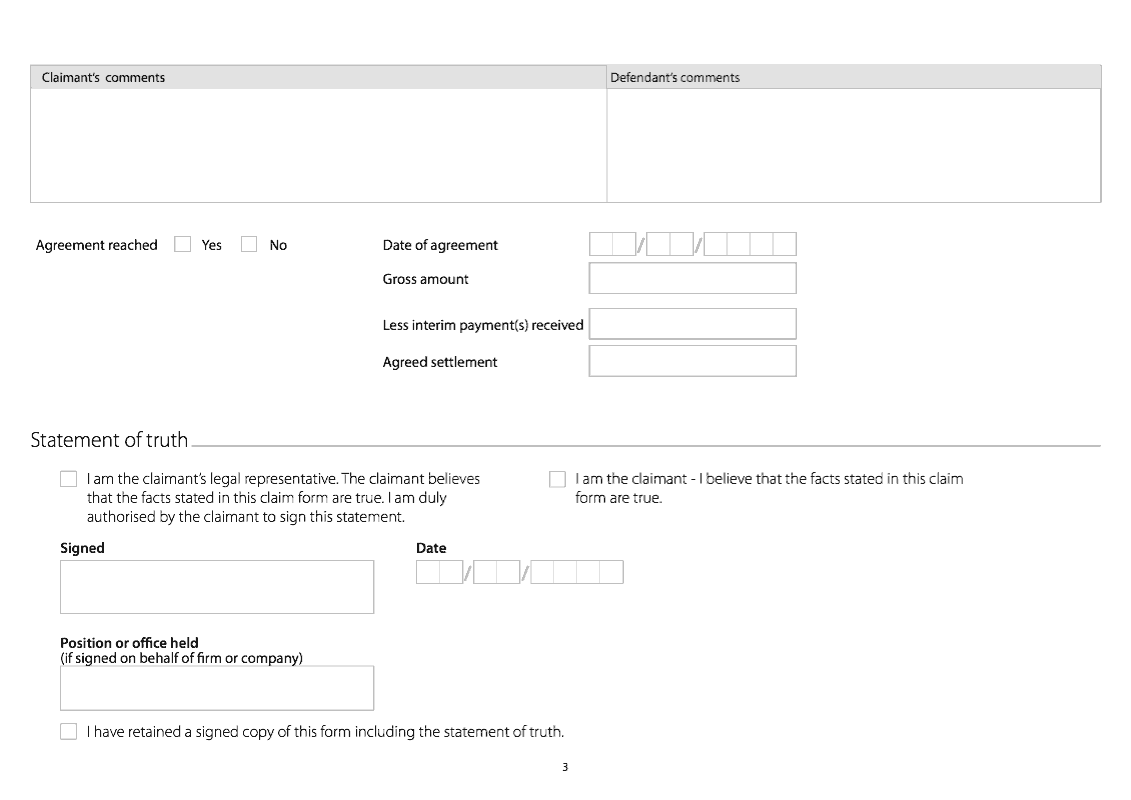Viewport: 1131px width, 800px height.
Task: Click the Statement of truth heading
Action: tap(109, 440)
